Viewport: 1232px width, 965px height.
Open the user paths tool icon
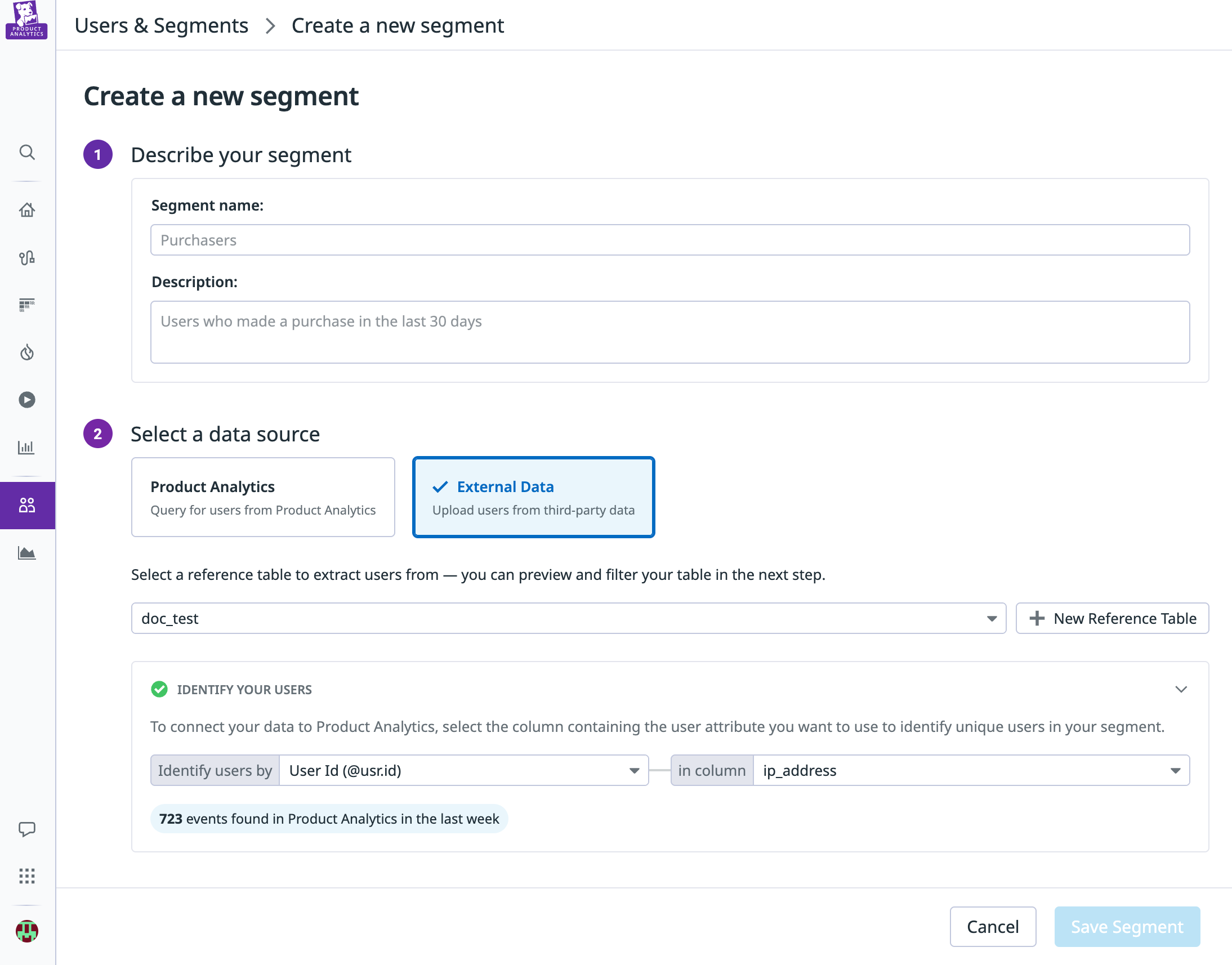tap(26, 258)
